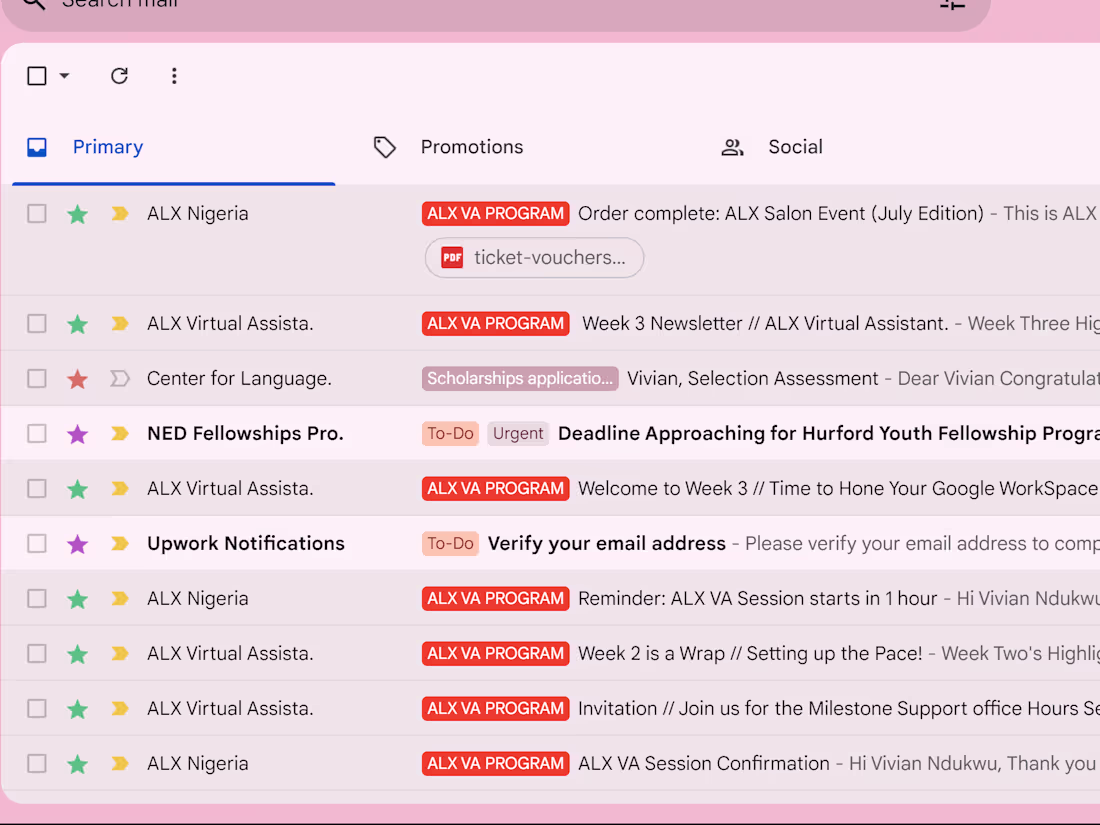Click the Promotions tab price-tag icon

tap(385, 146)
